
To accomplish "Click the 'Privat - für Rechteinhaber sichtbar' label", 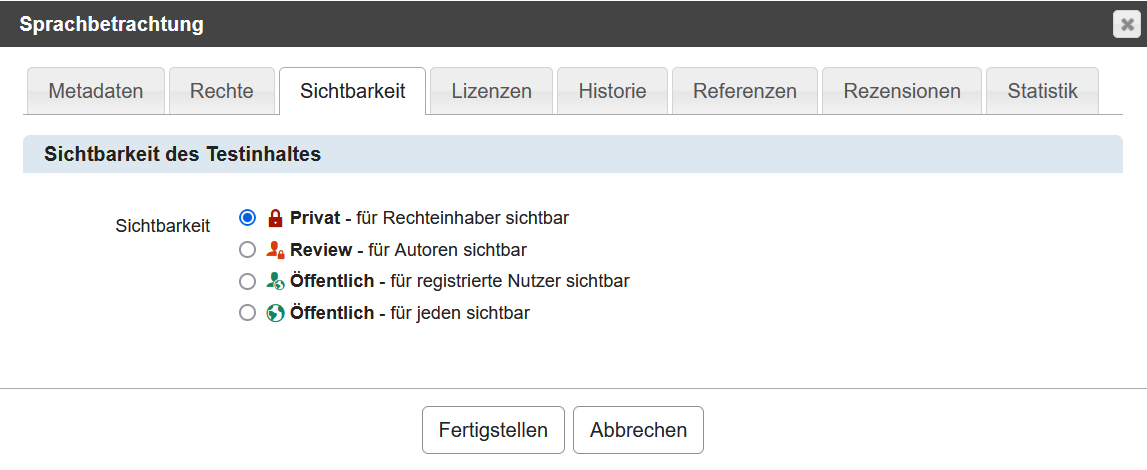I will [x=429, y=218].
